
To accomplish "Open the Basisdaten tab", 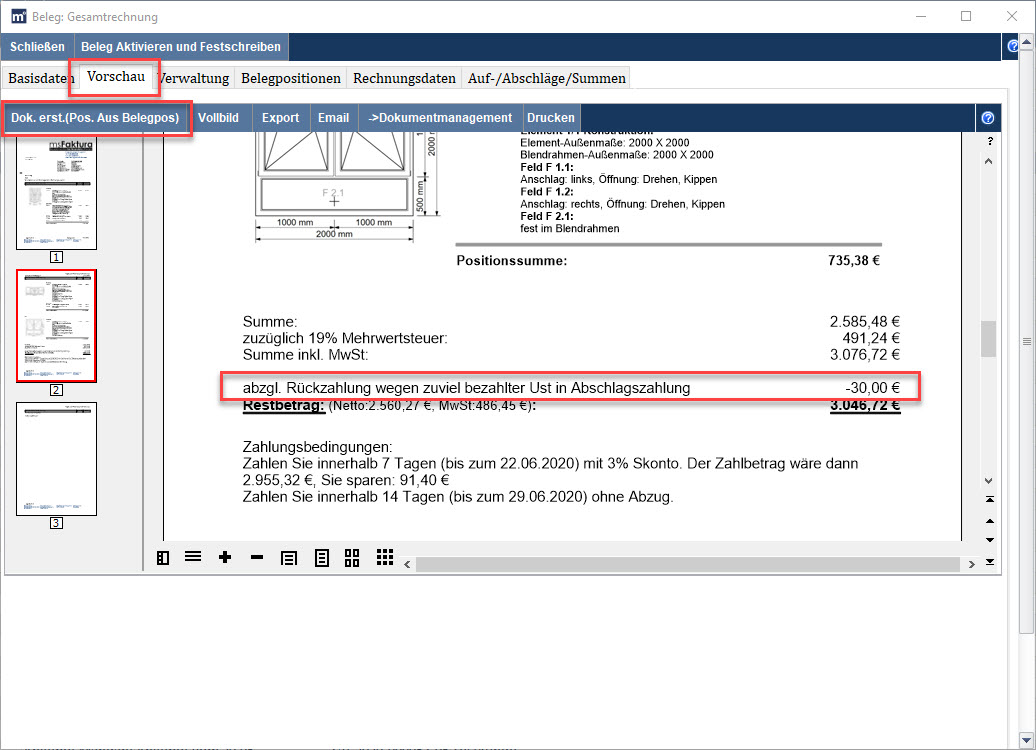I will [x=40, y=78].
